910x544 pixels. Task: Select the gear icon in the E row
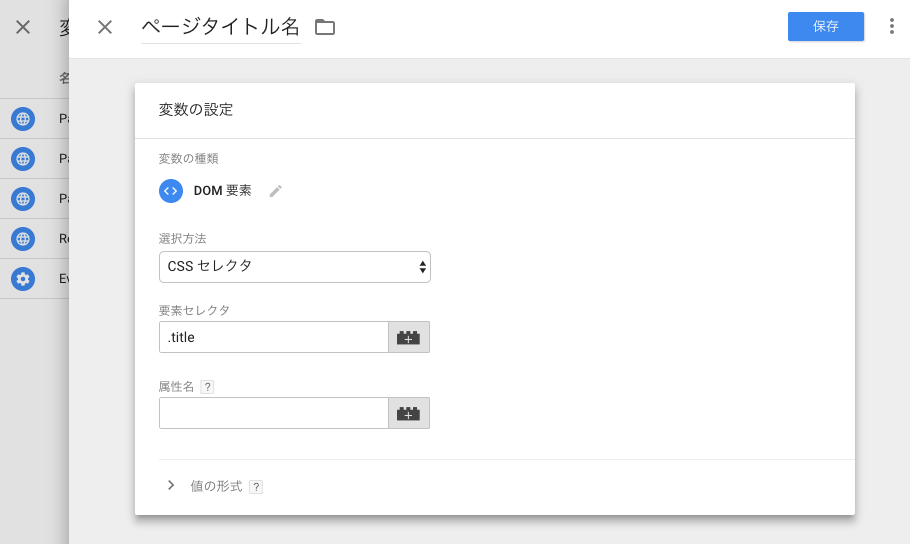pyautogui.click(x=23, y=279)
